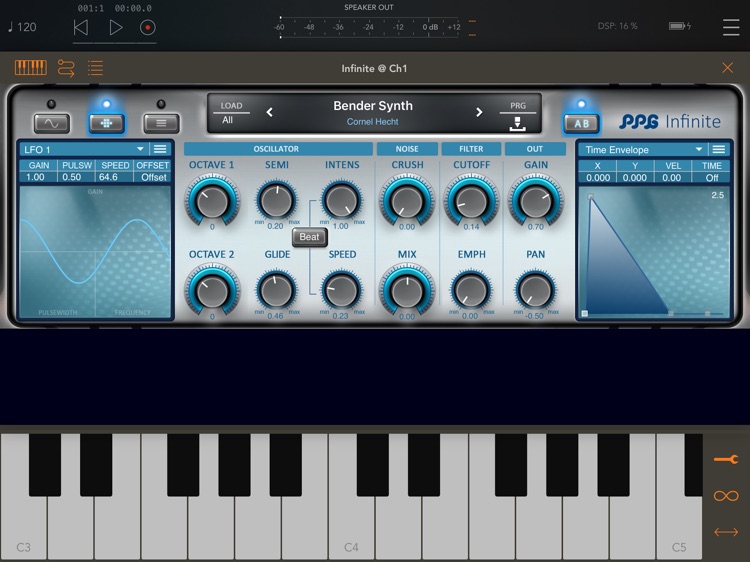Toggle the envelope TIME Off setting
Image resolution: width=750 pixels, height=562 pixels.
click(711, 177)
